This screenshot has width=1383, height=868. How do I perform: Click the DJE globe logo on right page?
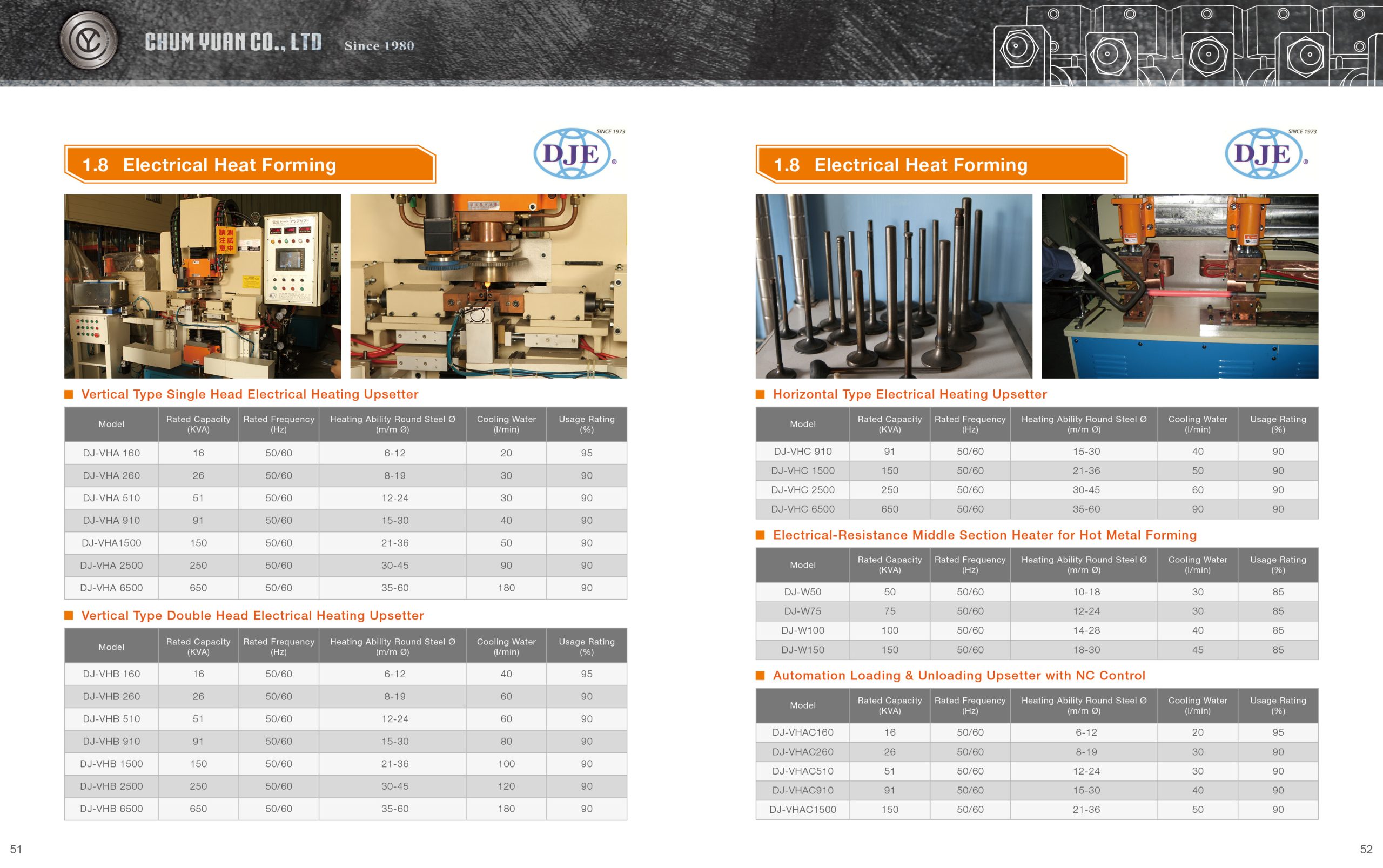point(1264,154)
